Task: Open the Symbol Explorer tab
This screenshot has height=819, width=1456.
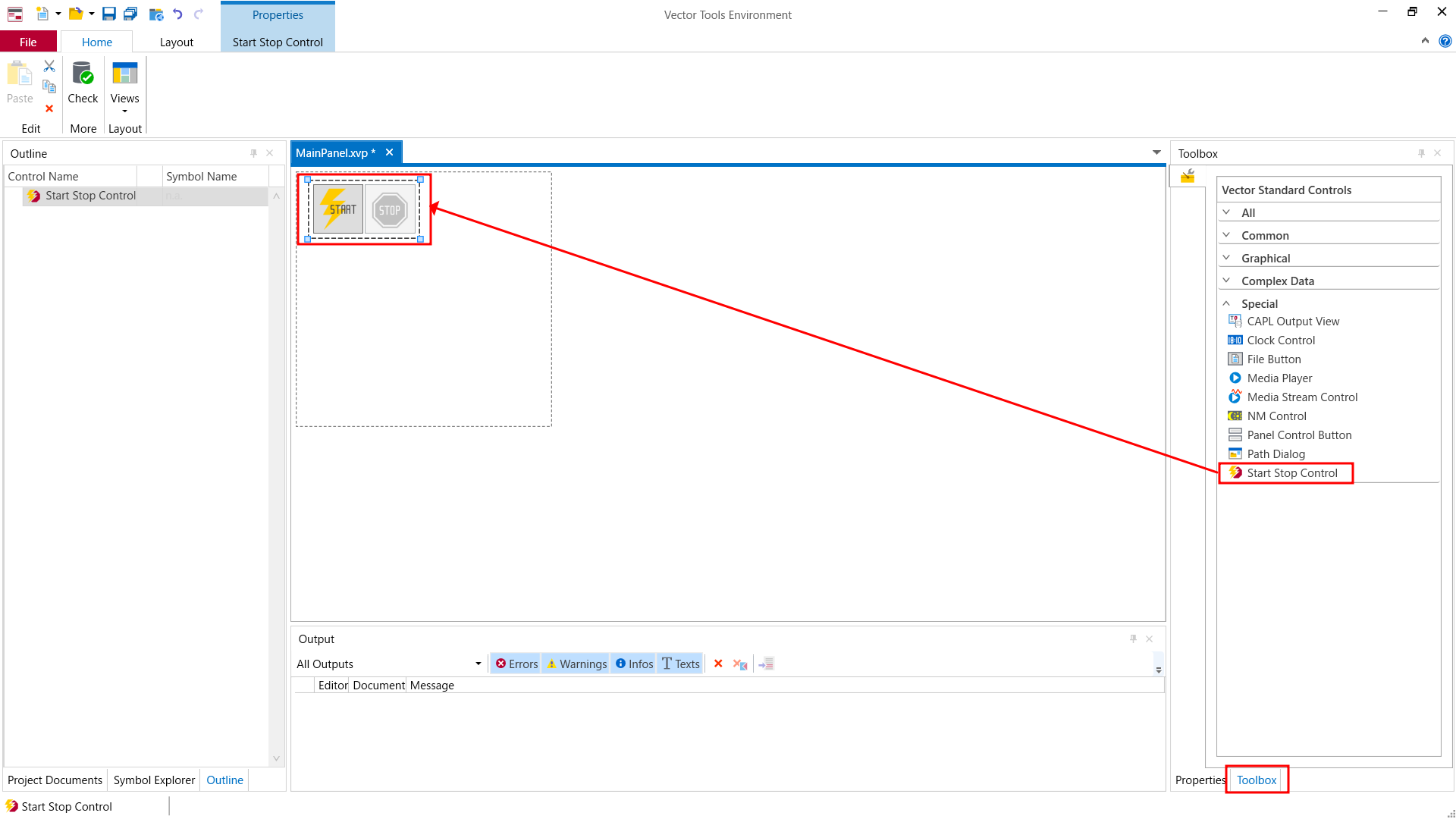Action: [154, 780]
